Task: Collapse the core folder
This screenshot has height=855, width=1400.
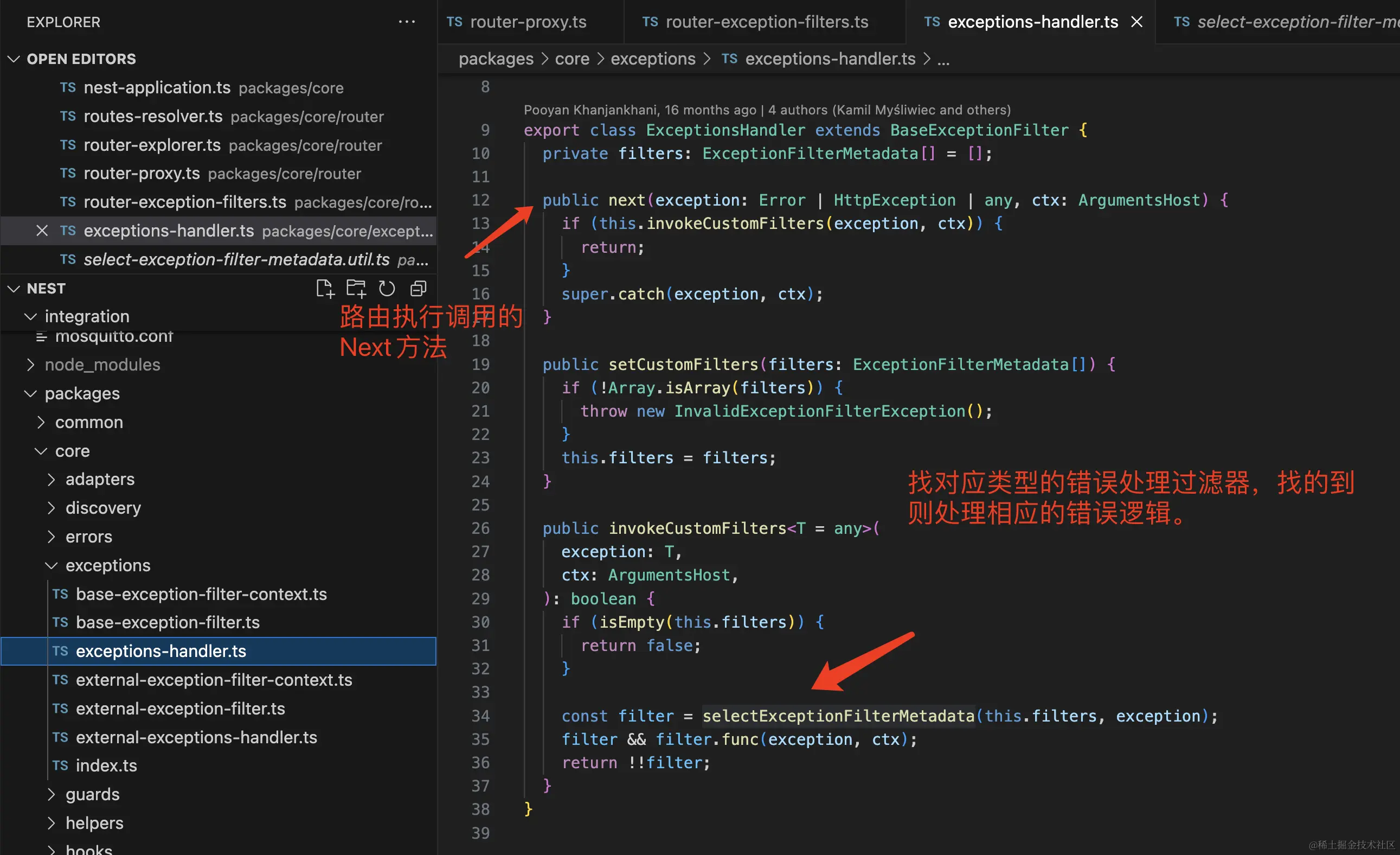Action: 41,450
